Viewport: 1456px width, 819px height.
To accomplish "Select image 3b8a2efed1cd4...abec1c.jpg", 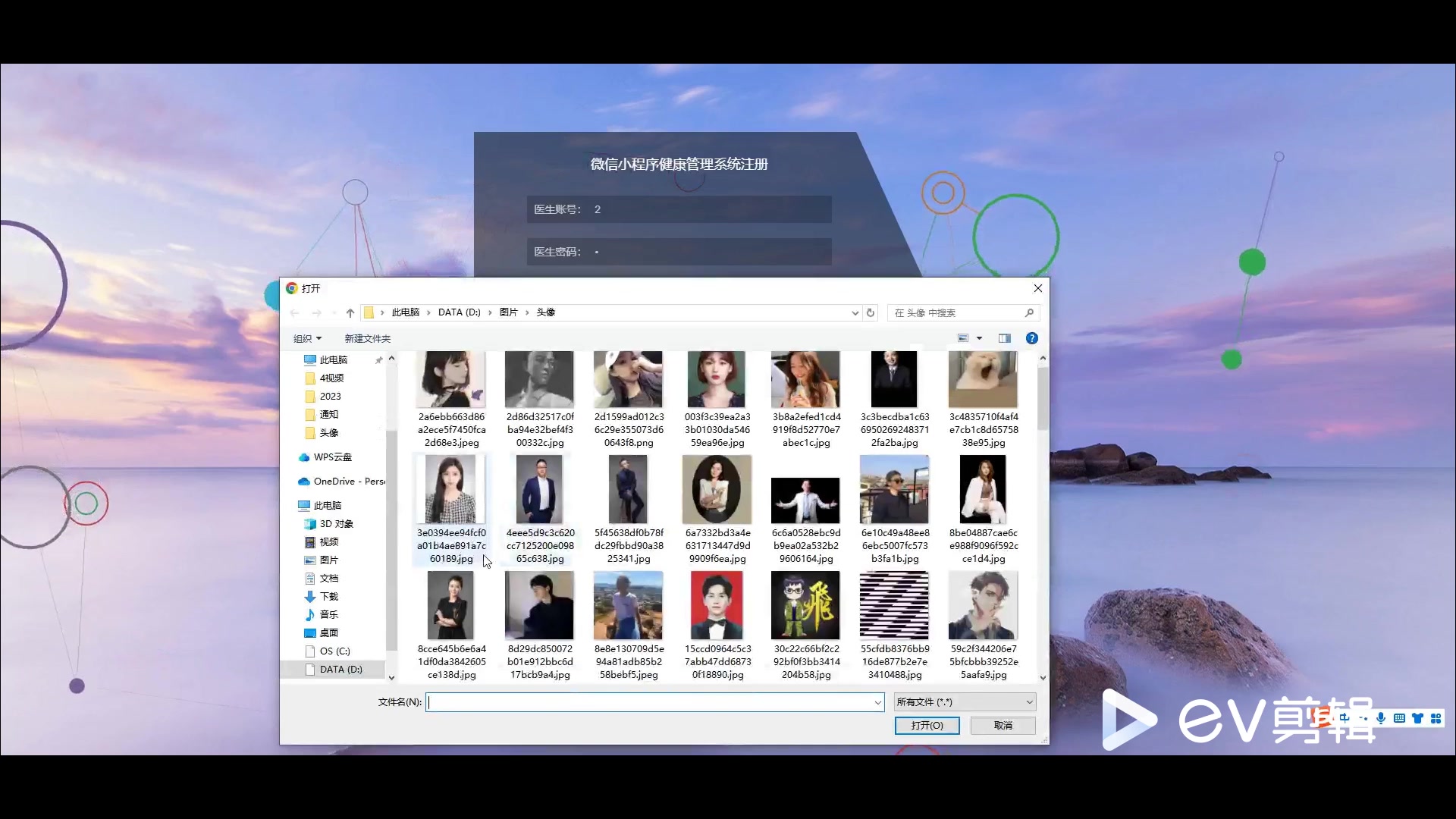I will click(806, 400).
